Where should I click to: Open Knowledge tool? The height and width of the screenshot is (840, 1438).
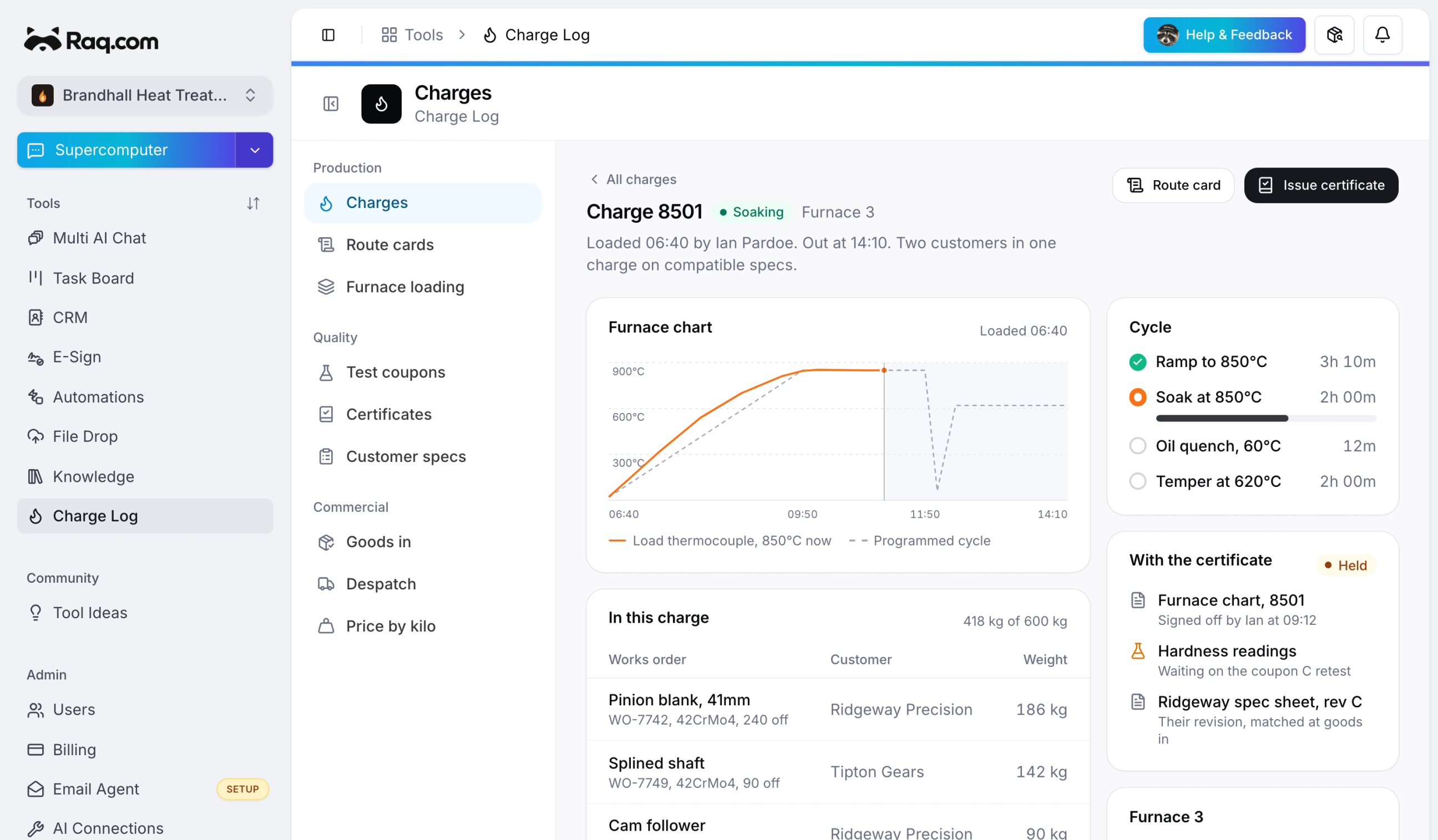(145, 476)
